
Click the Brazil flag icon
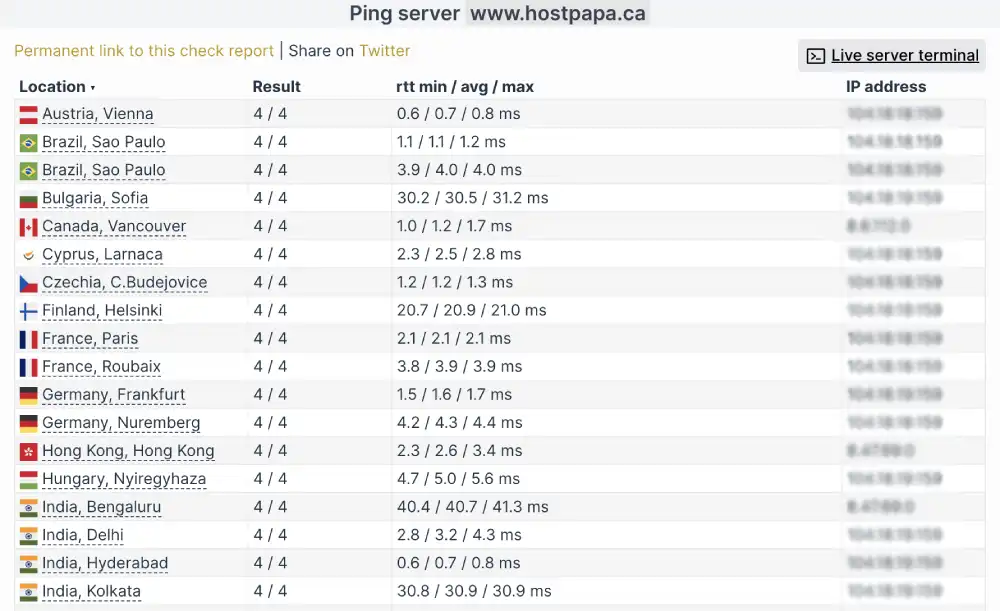click(28, 141)
